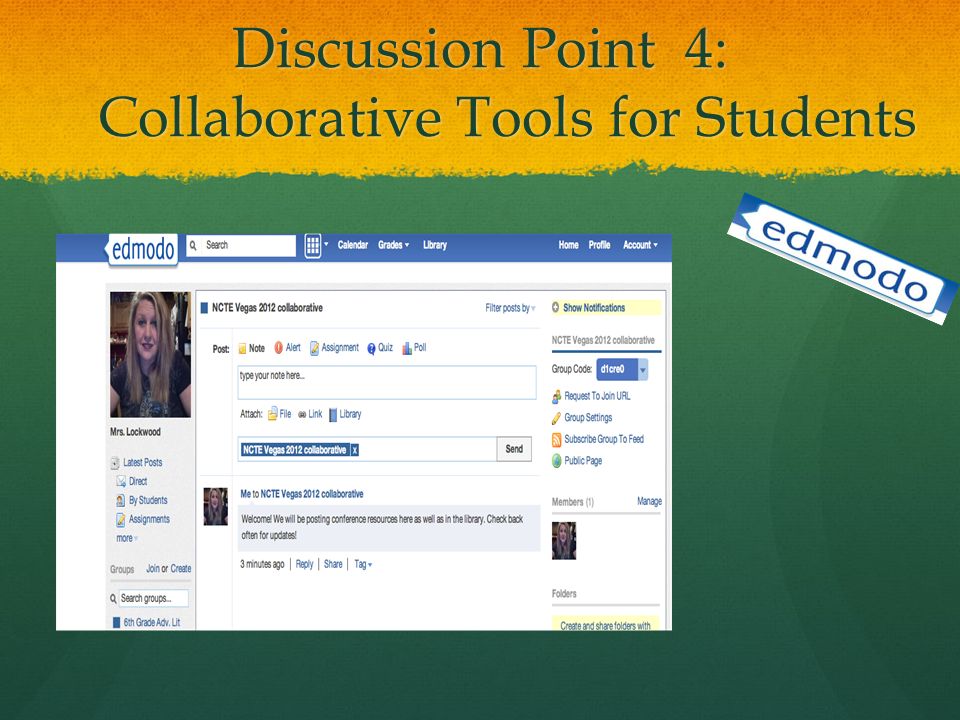Reply to the welcome post
Screen dimensions: 960x720
point(304,564)
